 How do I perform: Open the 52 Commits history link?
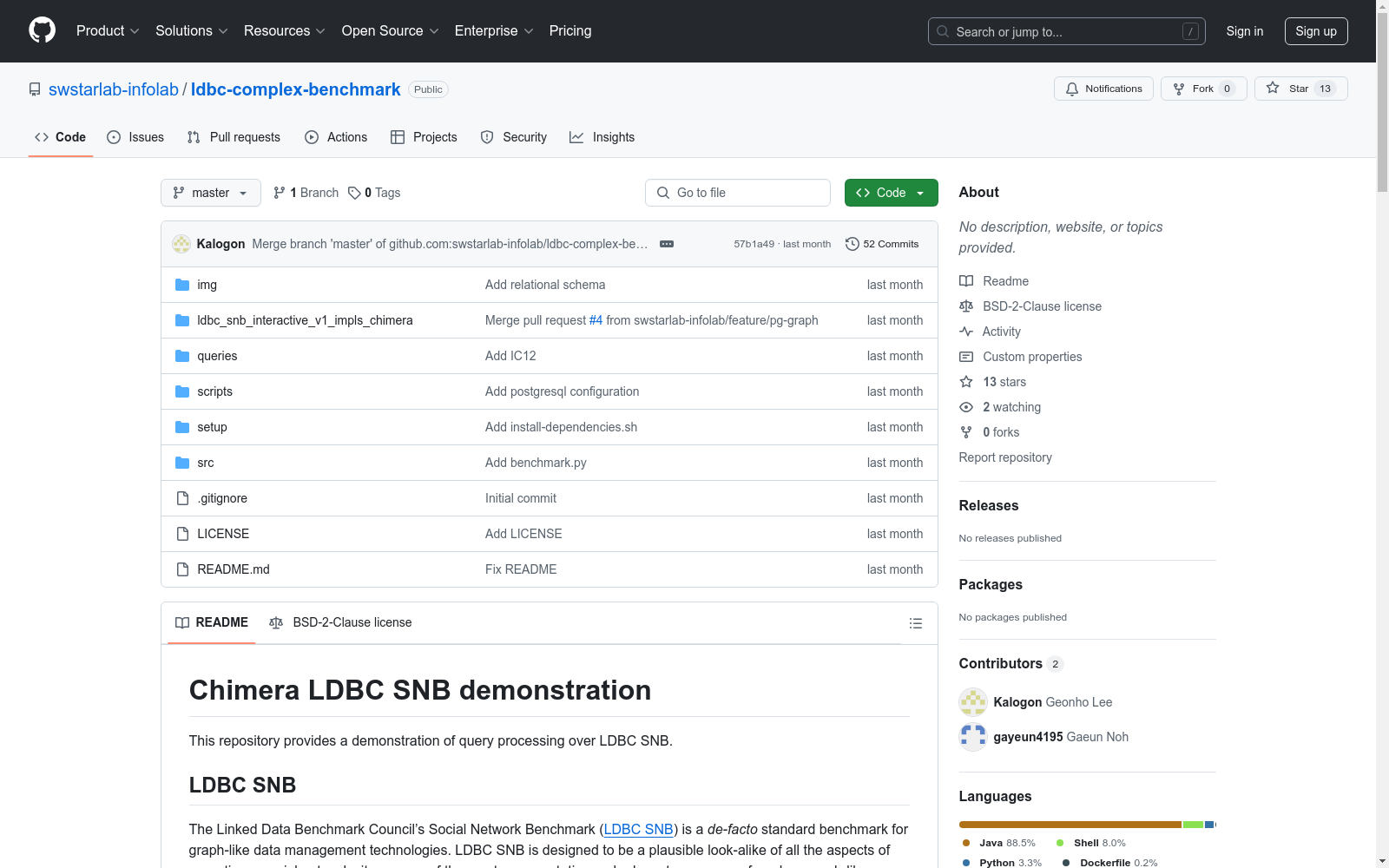[882, 244]
